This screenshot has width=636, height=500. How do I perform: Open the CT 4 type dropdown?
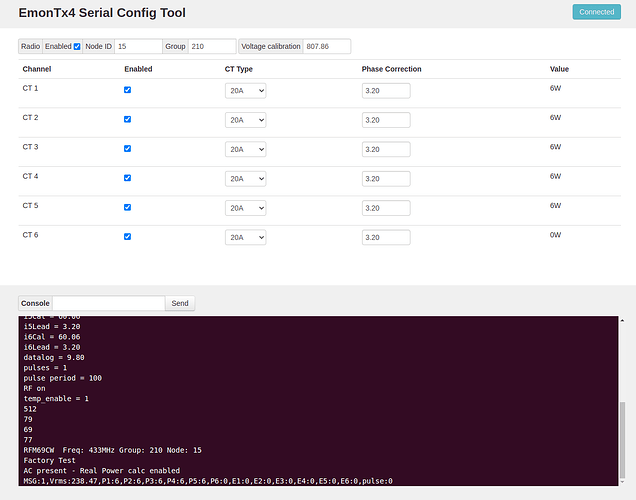coord(245,179)
